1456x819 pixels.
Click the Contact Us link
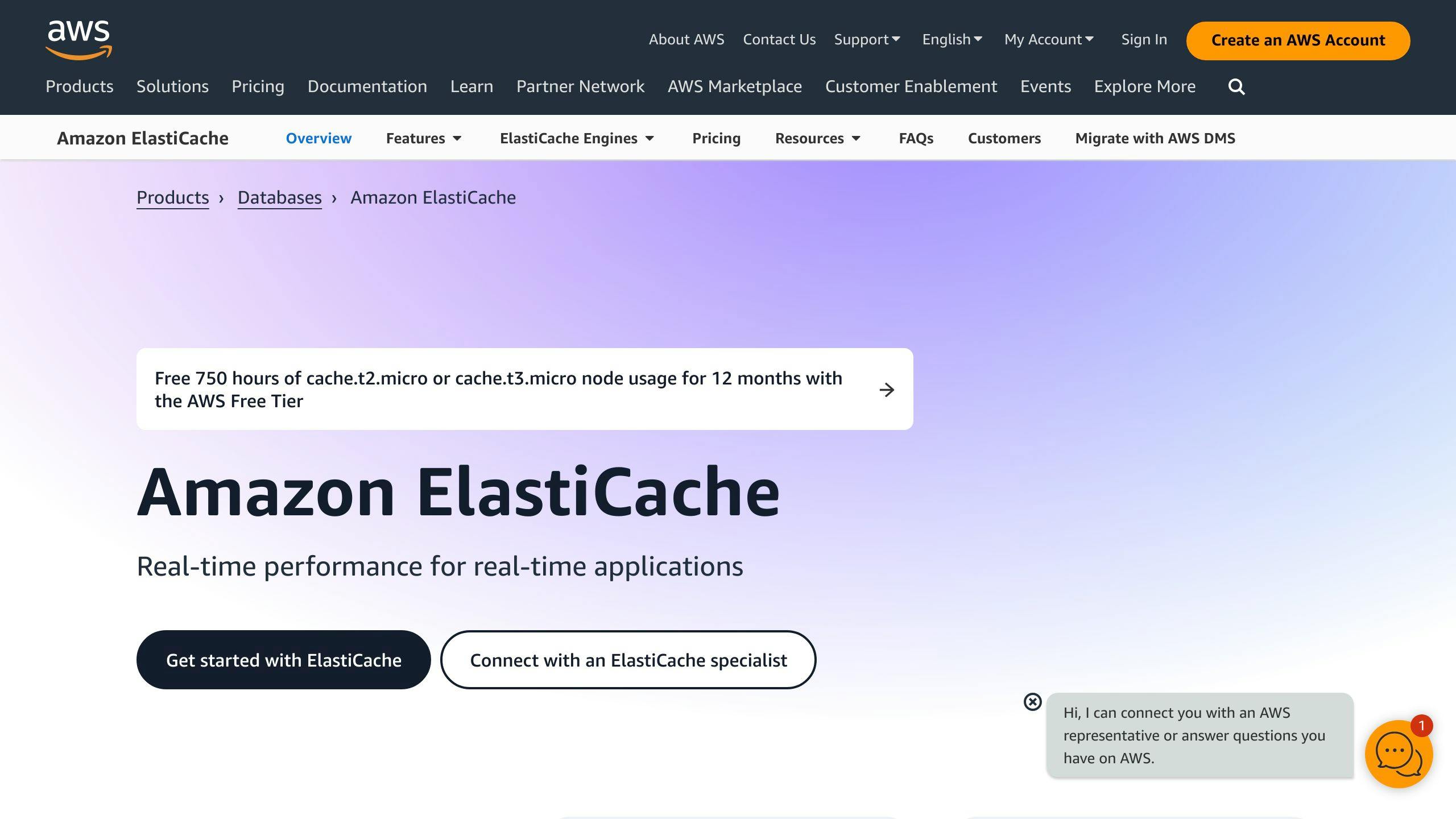pos(779,40)
